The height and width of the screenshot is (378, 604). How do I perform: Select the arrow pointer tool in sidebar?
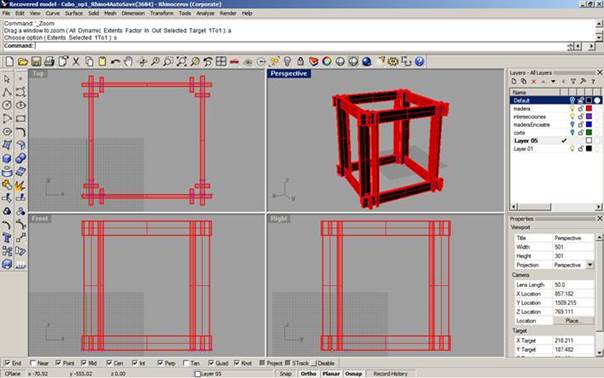tap(7, 79)
